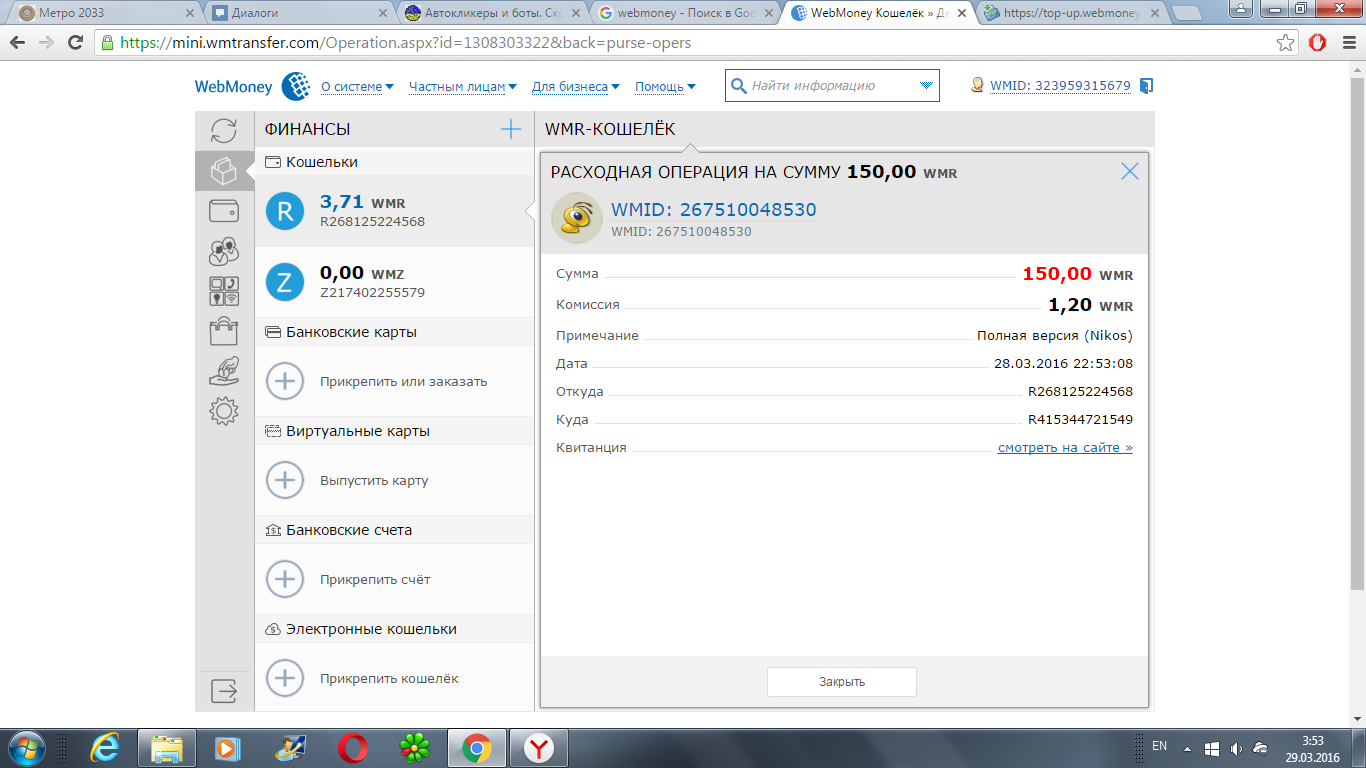Click plus circle for Прикрепить счёт

[x=285, y=579]
